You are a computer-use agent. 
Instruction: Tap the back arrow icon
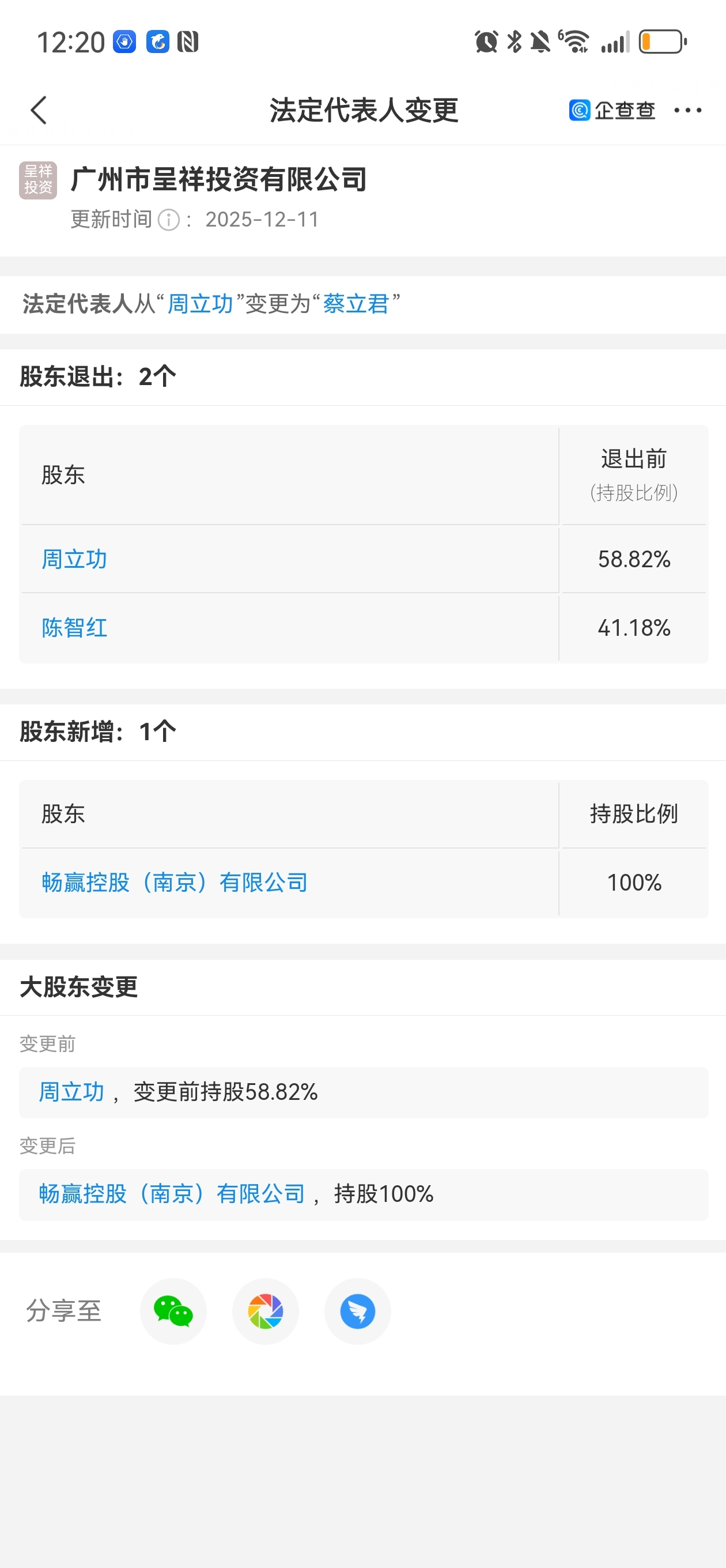(39, 111)
